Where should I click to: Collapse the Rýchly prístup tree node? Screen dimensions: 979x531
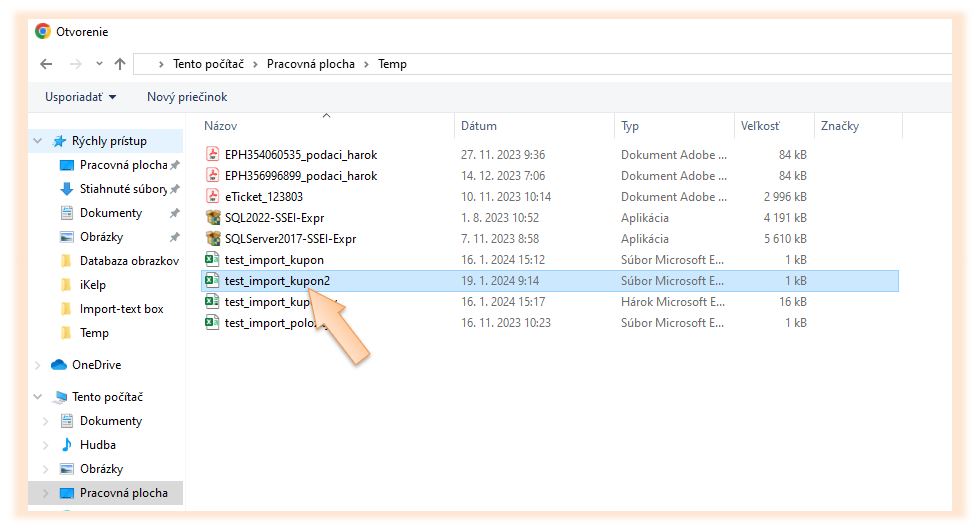[39, 141]
